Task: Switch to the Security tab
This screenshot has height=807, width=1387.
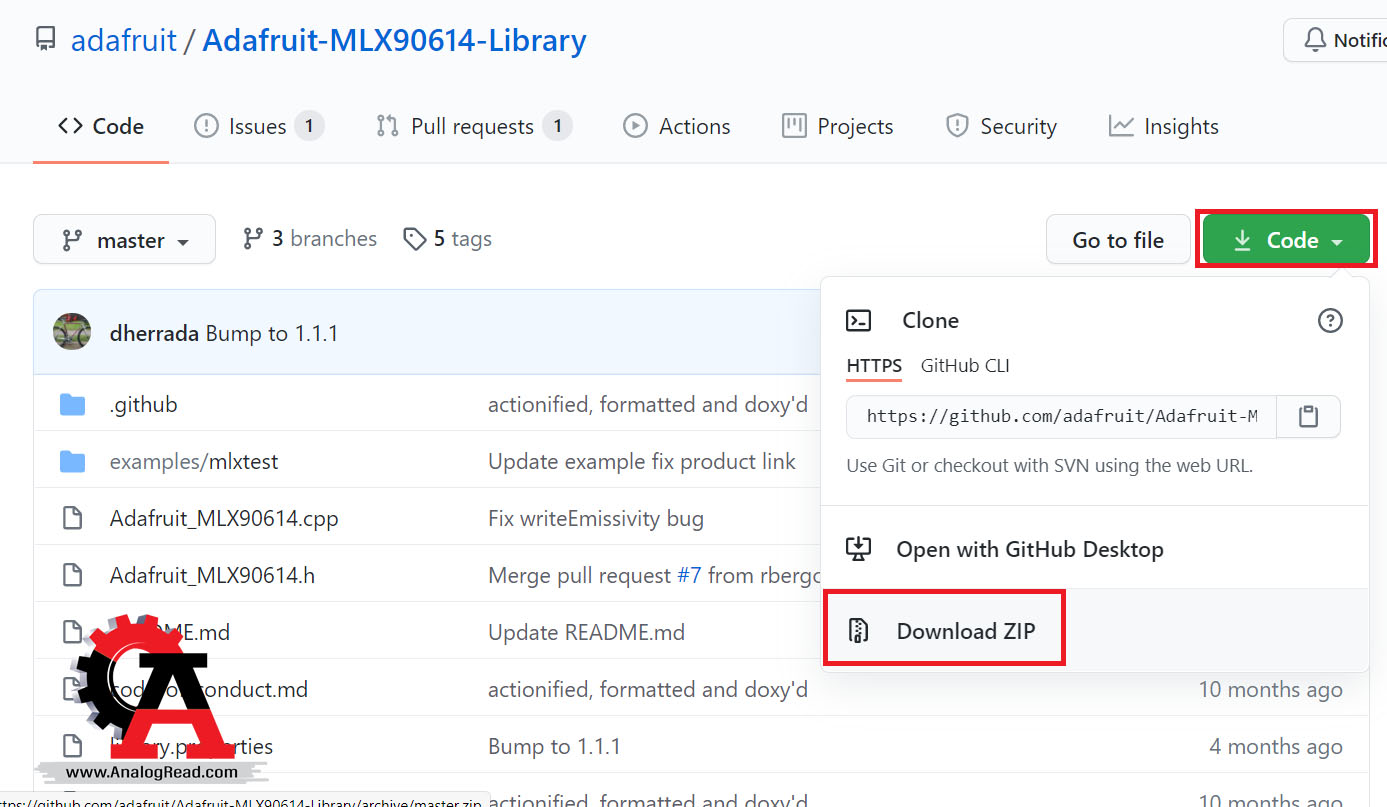Action: point(1001,127)
